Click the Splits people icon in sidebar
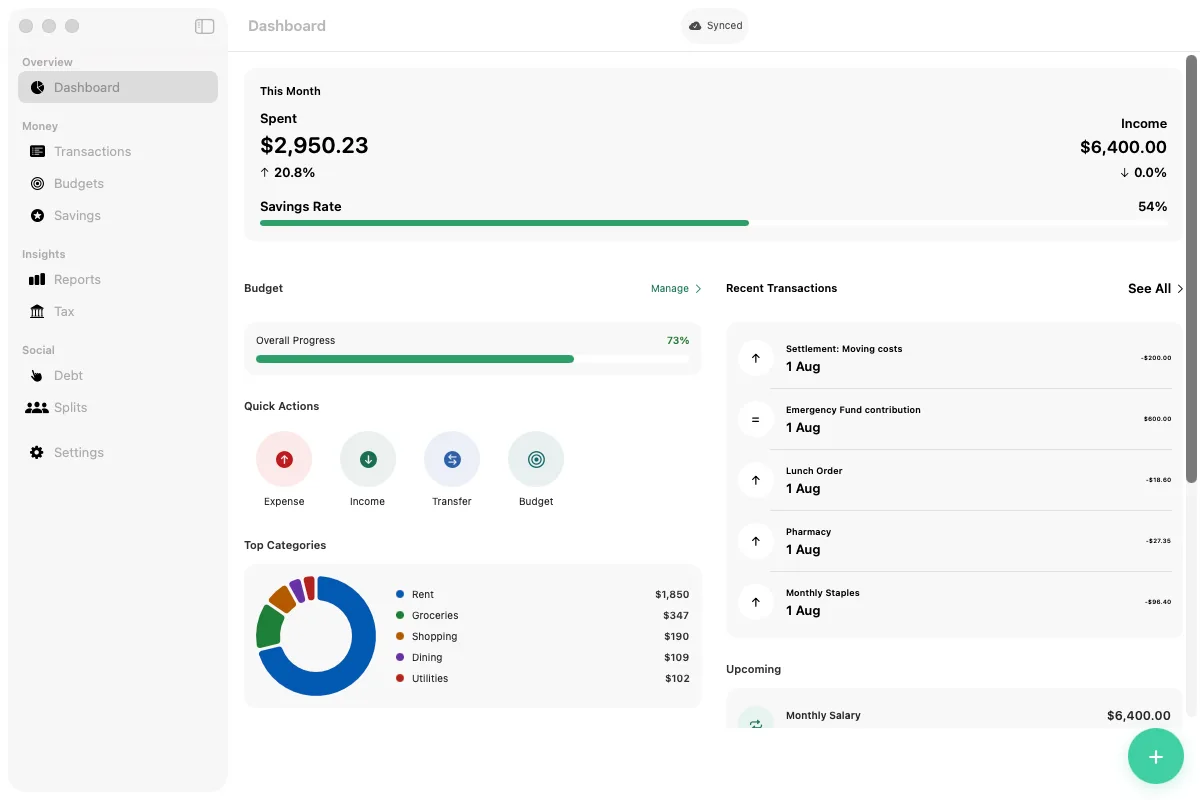Image resolution: width=1200 pixels, height=800 pixels. (37, 408)
